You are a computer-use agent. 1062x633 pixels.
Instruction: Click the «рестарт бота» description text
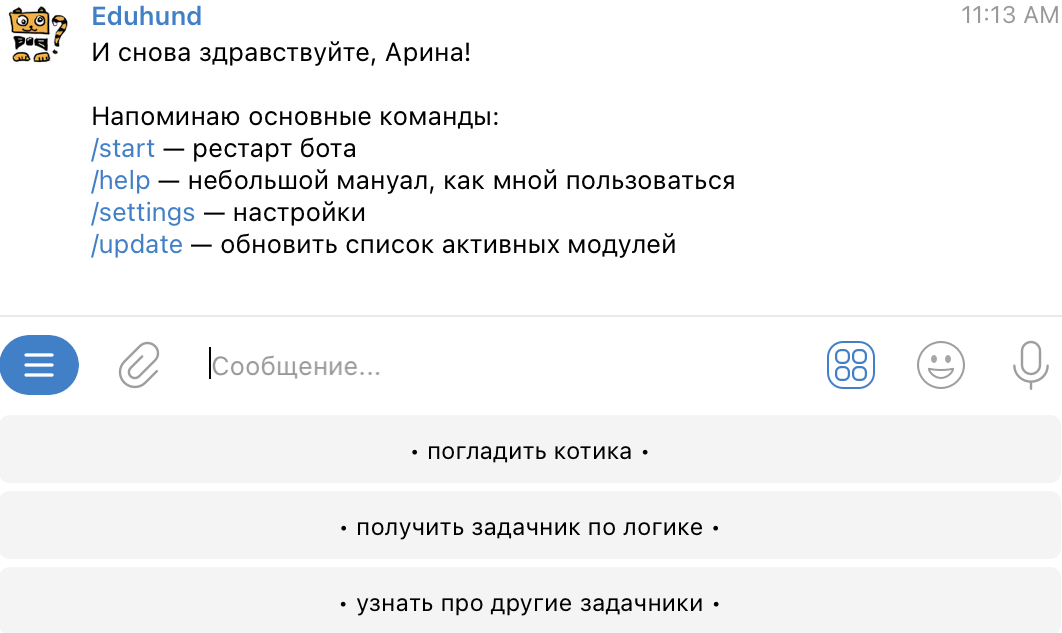pyautogui.click(x=274, y=149)
